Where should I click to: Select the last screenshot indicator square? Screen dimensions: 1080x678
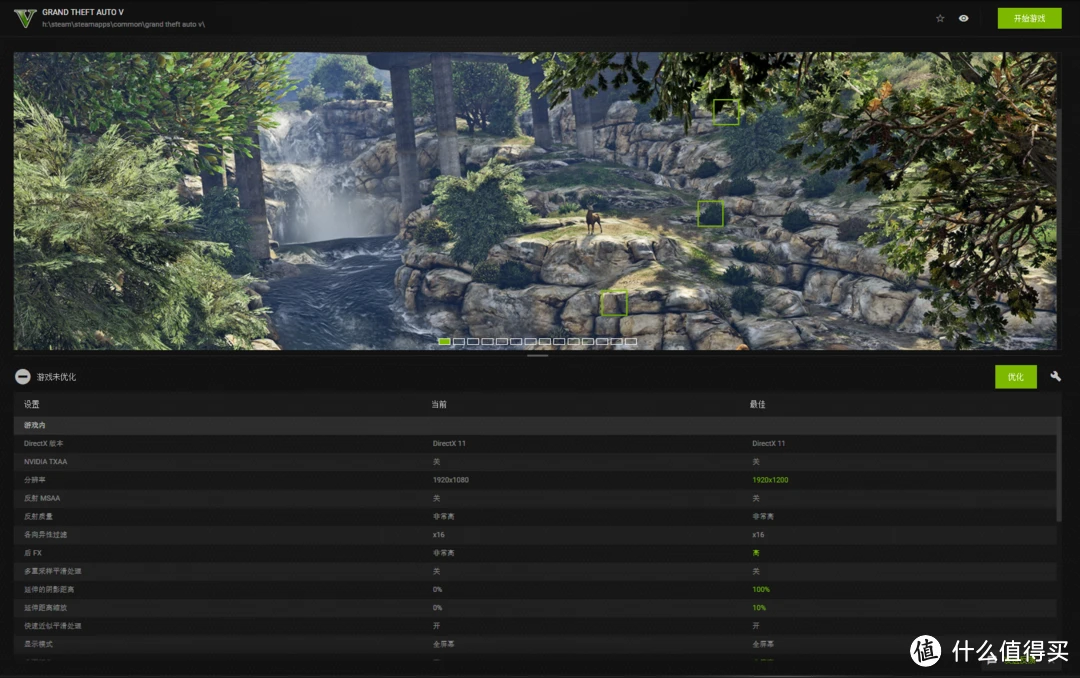[631, 341]
